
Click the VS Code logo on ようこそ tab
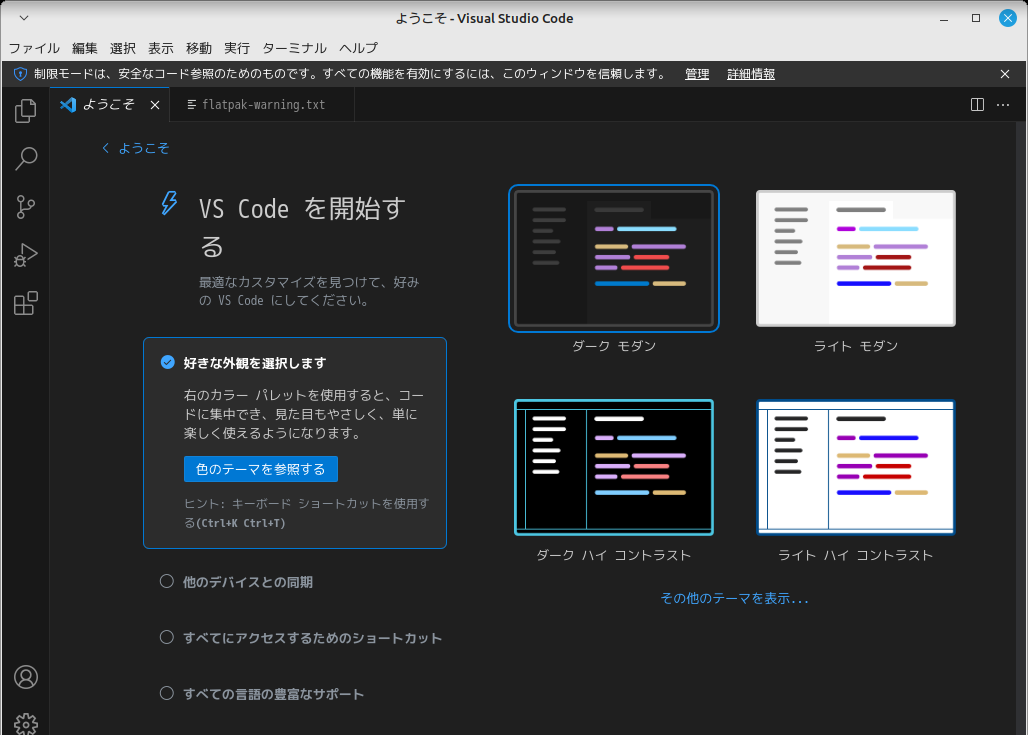coord(68,105)
